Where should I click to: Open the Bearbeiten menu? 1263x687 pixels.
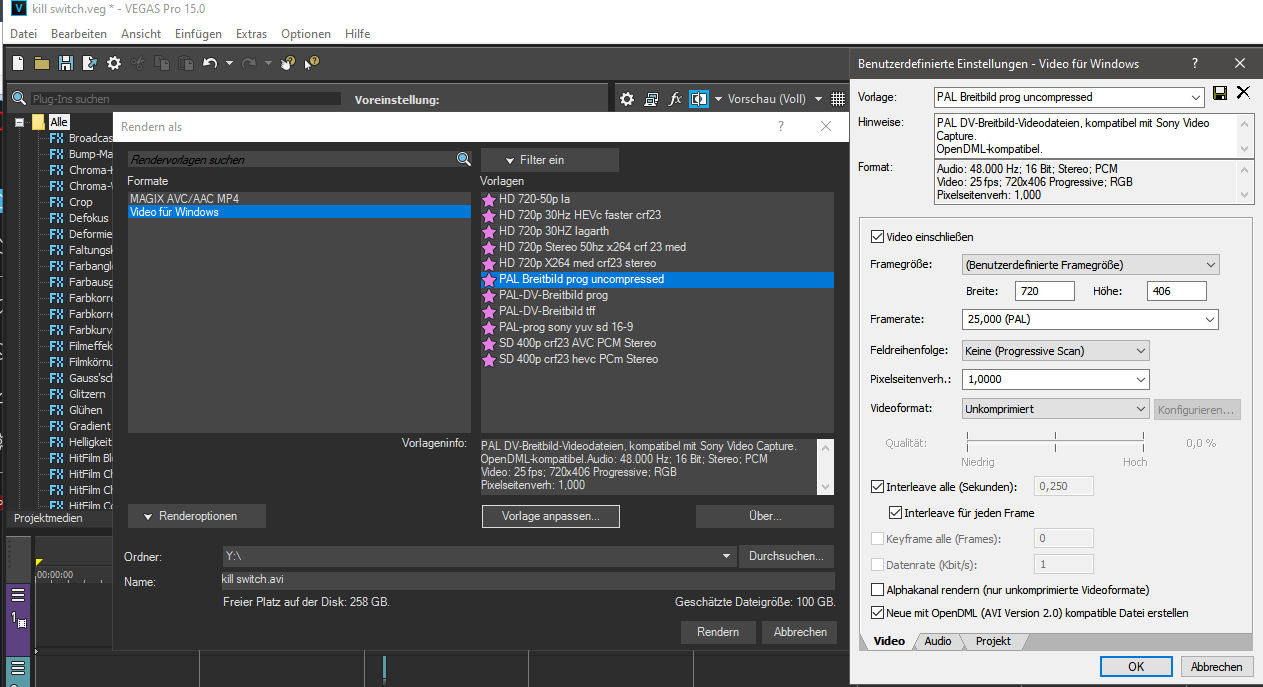[x=79, y=34]
